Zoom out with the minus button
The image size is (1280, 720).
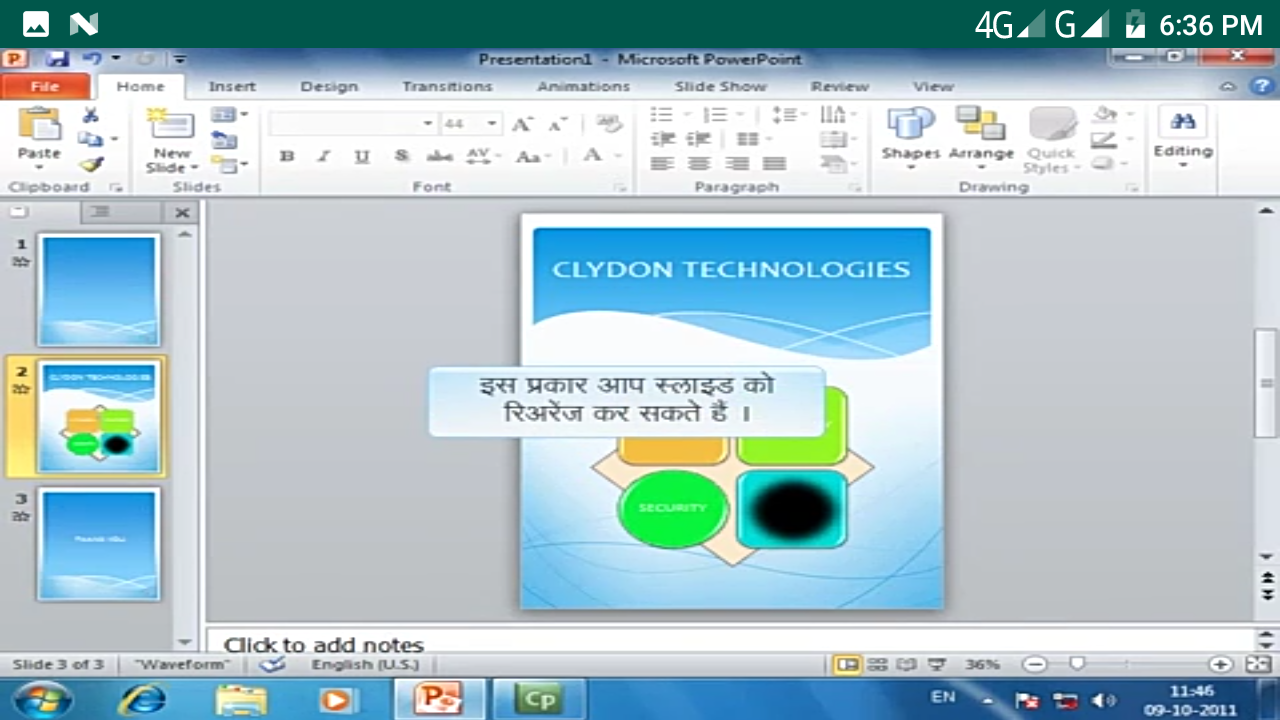click(1035, 665)
